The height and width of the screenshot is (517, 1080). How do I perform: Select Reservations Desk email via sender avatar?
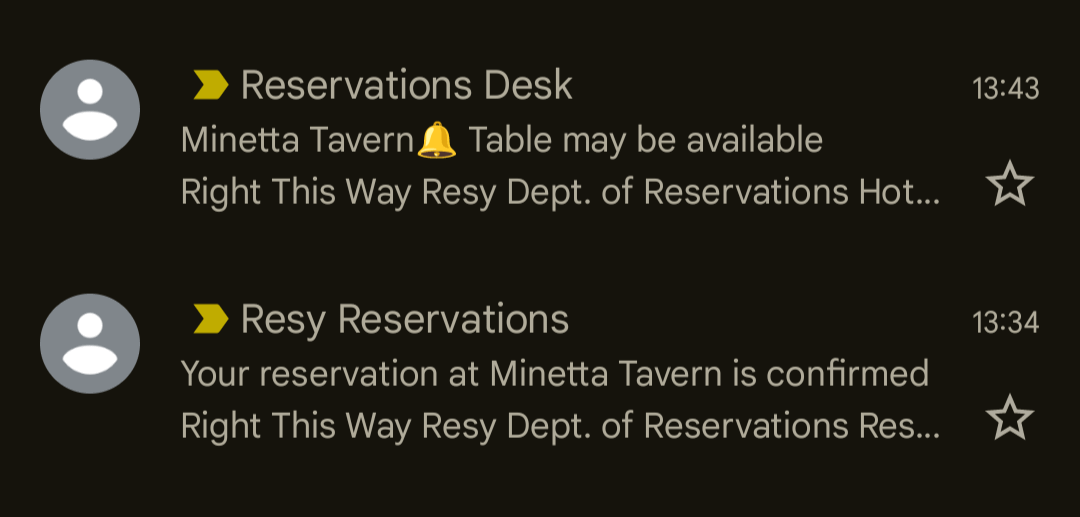90,109
